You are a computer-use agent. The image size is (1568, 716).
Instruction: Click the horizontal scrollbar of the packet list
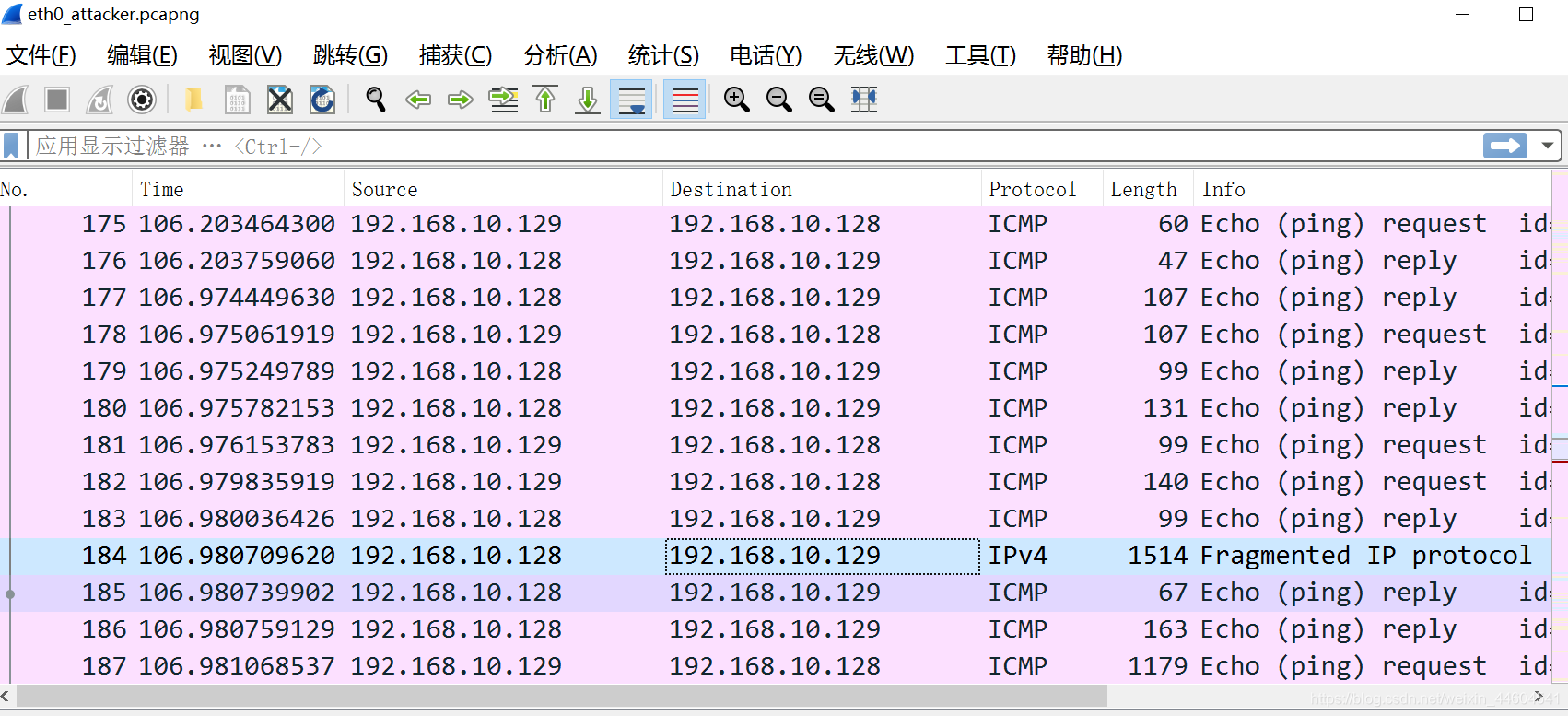561,696
